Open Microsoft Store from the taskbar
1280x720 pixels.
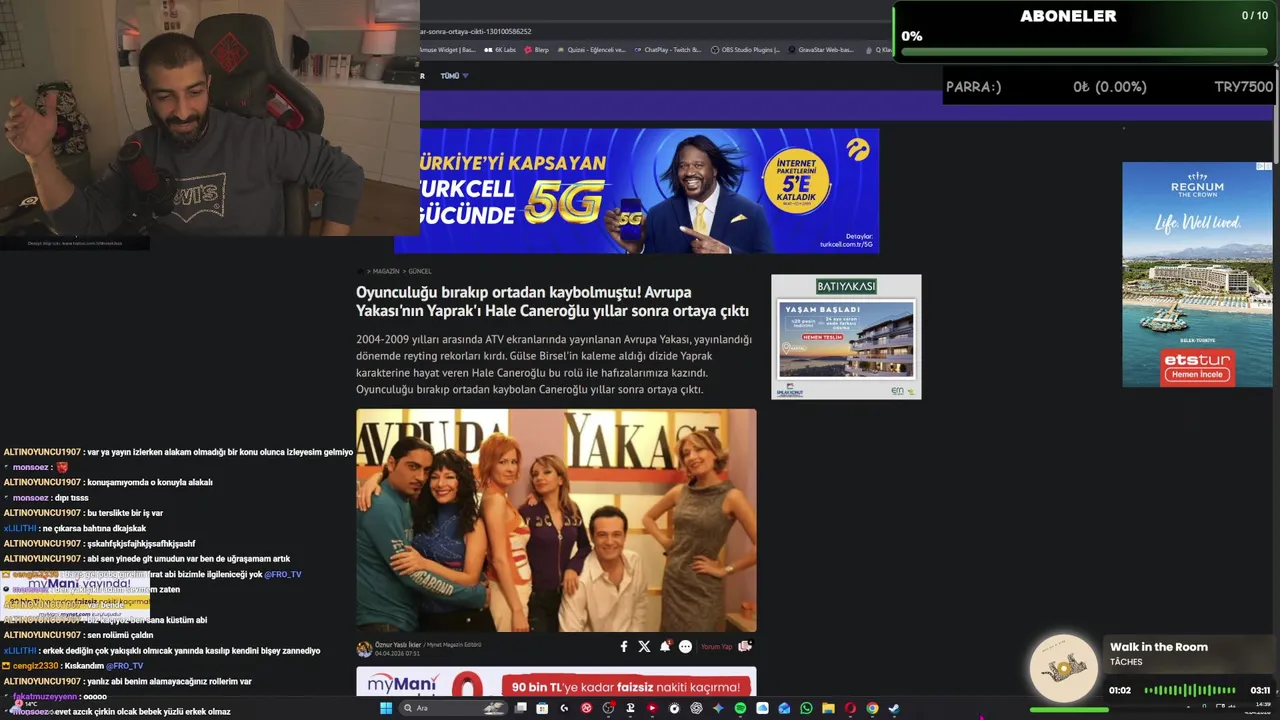[x=542, y=708]
